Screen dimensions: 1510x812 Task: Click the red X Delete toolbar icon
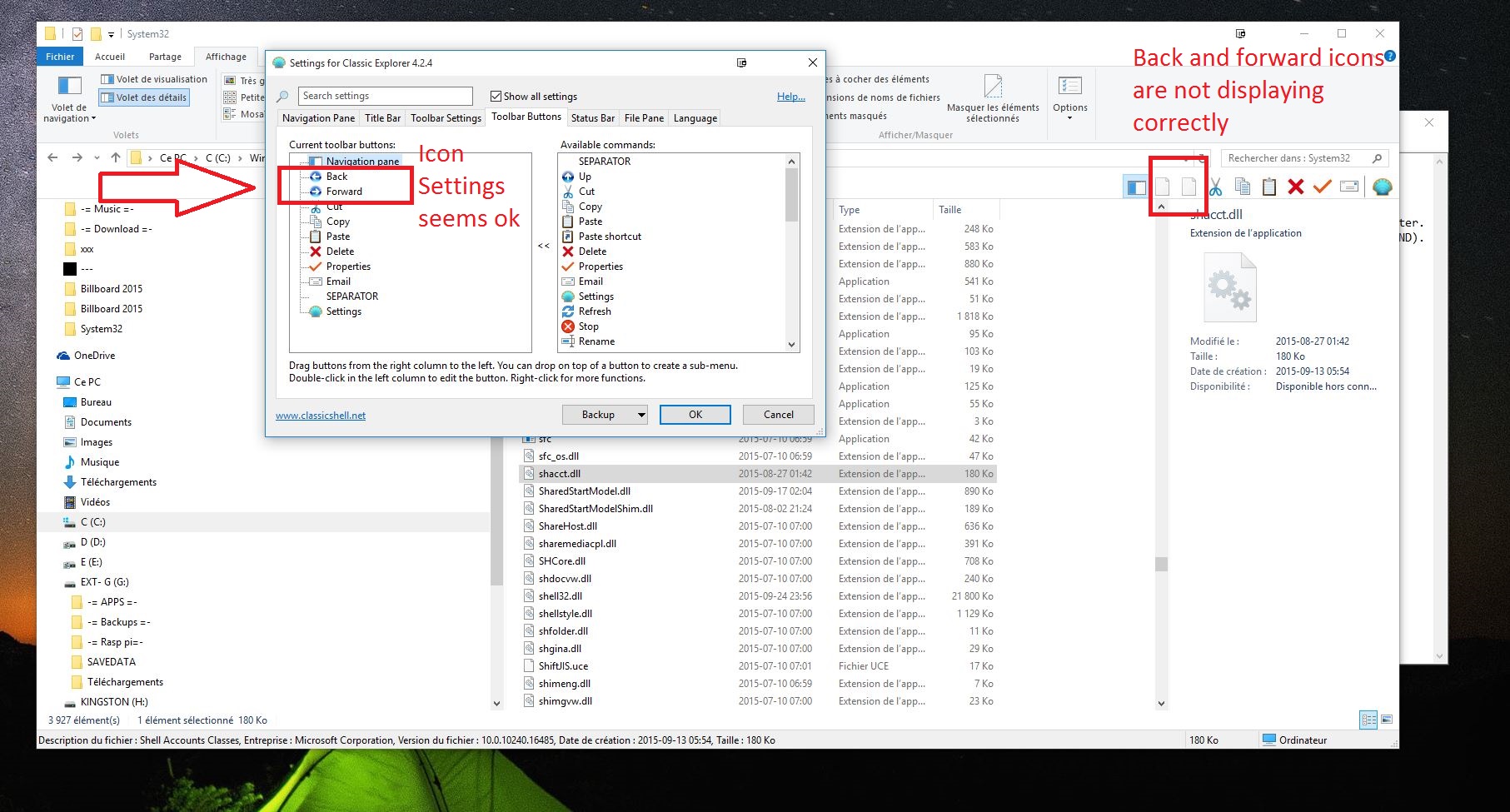(x=1295, y=187)
